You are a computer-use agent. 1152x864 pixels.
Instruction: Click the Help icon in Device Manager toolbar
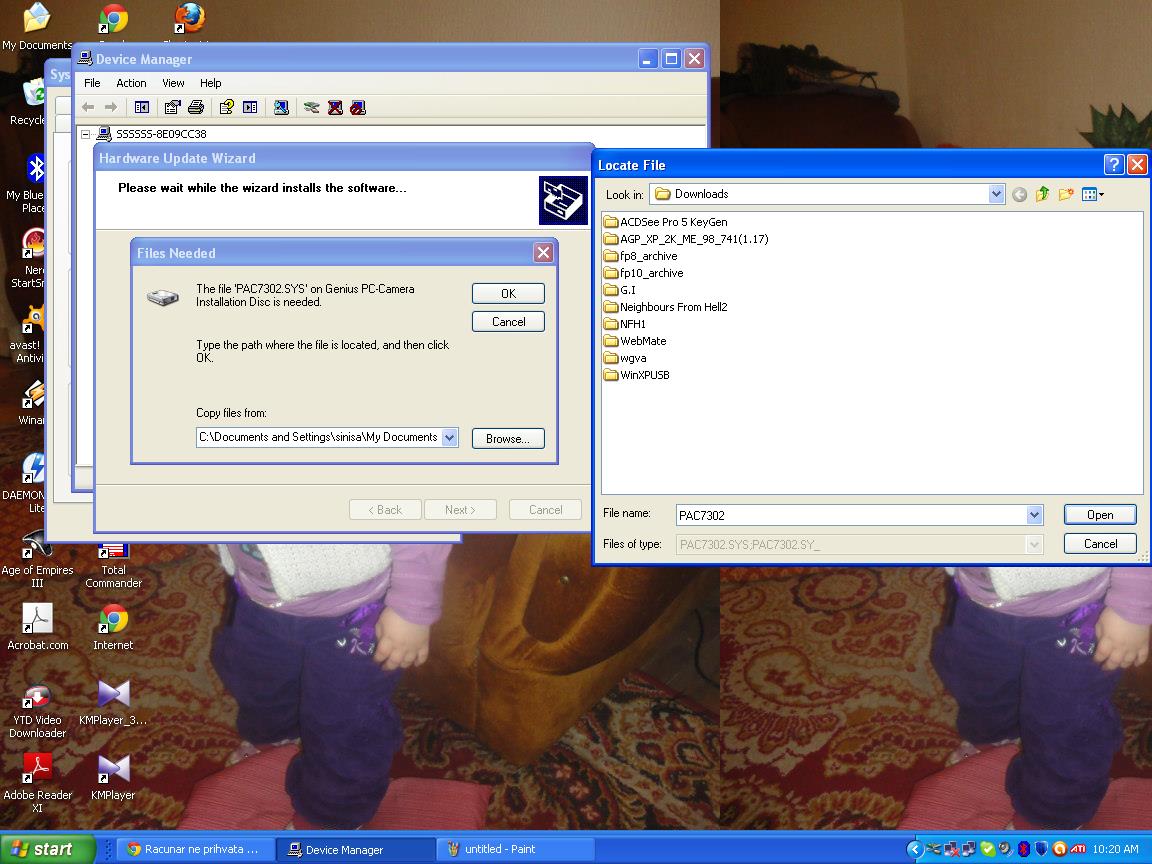pyautogui.click(x=226, y=107)
